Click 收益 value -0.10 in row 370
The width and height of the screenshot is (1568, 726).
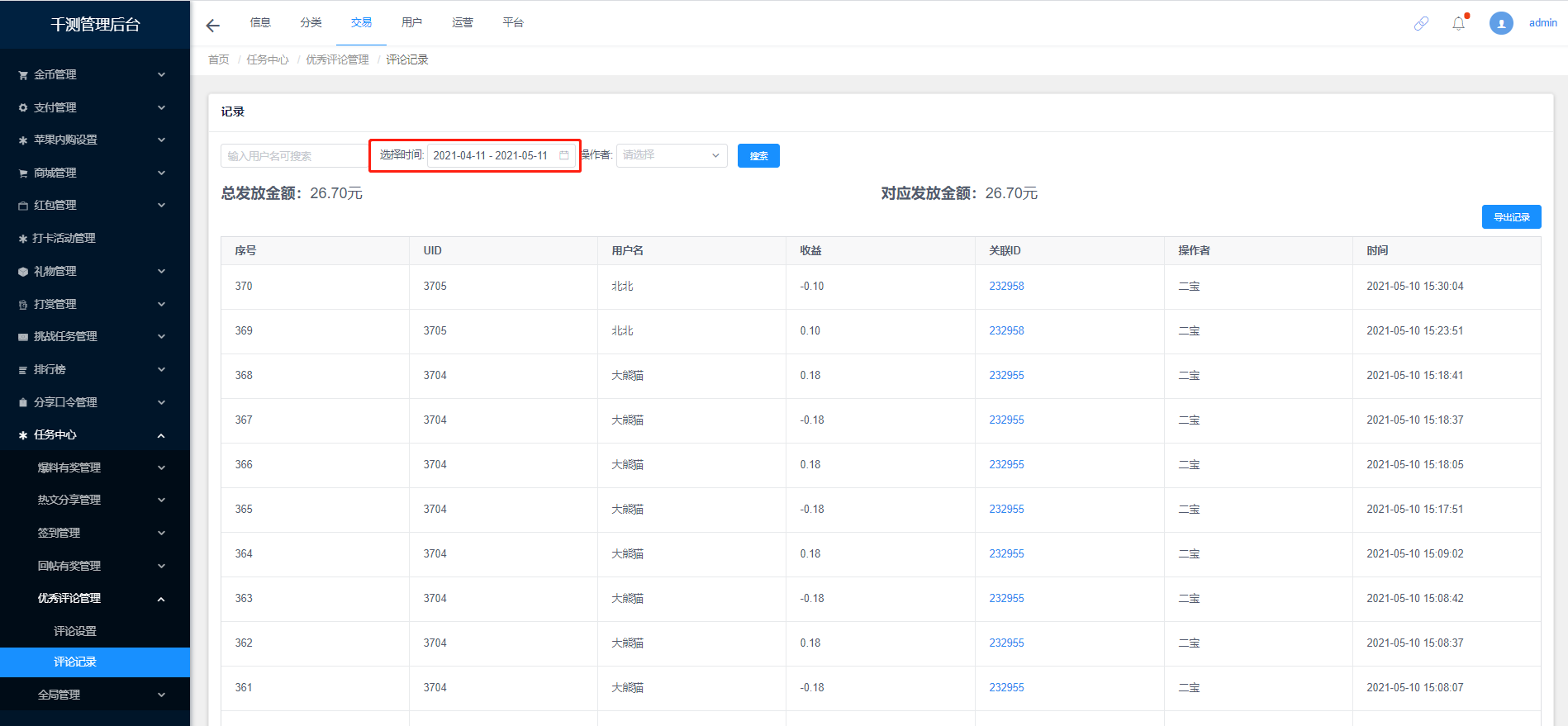tap(811, 286)
